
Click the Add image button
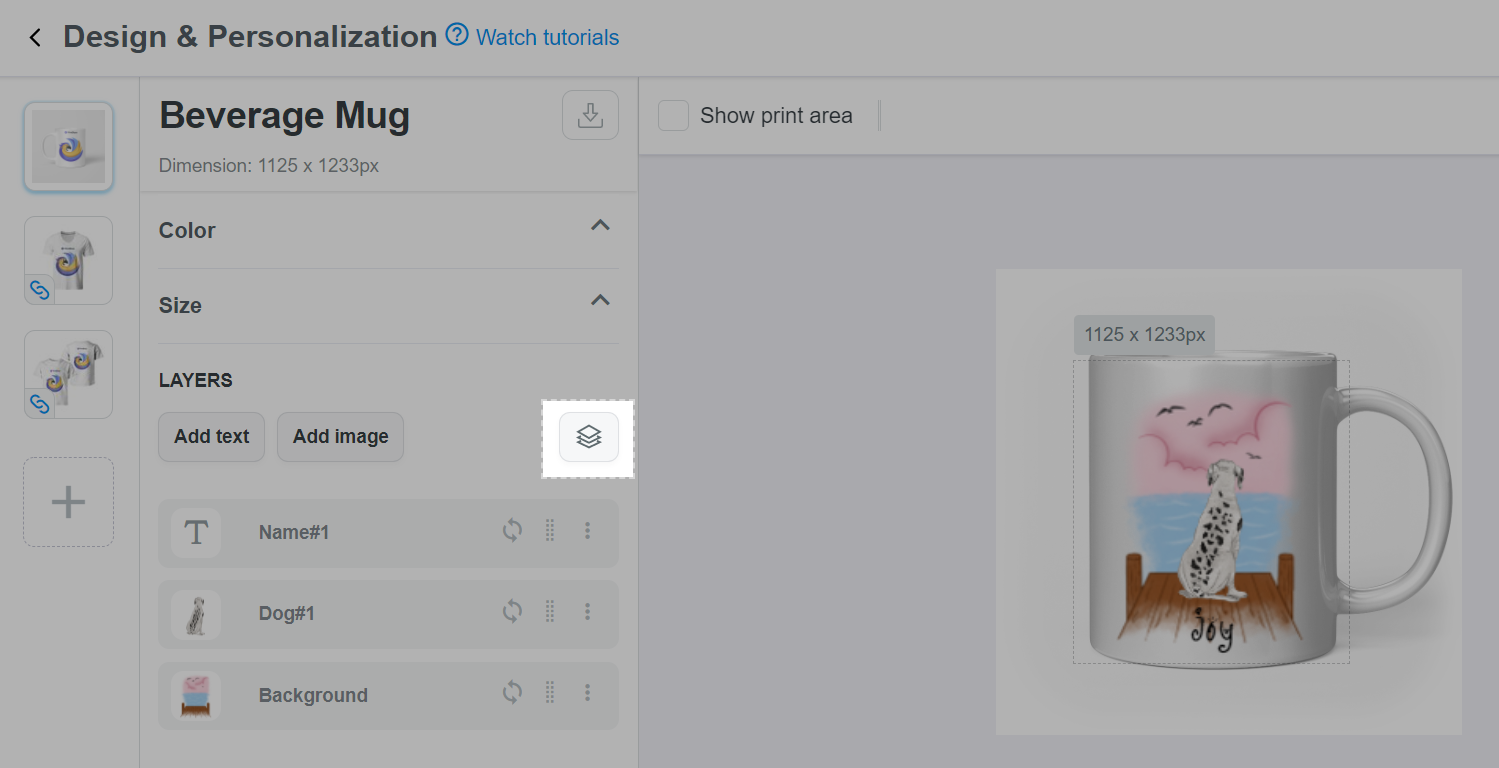coord(340,437)
